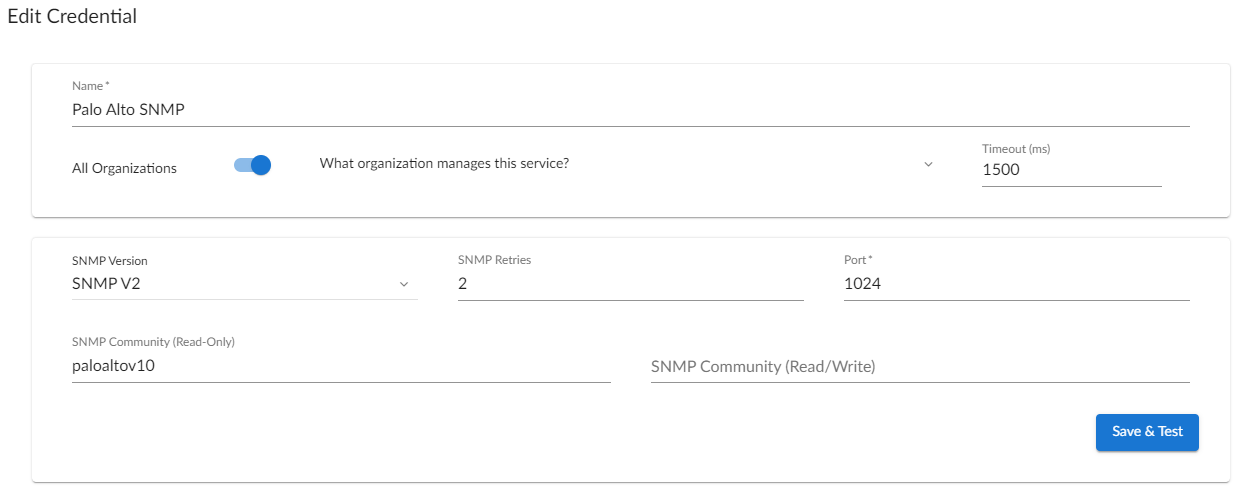The height and width of the screenshot is (496, 1239).
Task: Click the All Organizations label text
Action: pyautogui.click(x=125, y=168)
